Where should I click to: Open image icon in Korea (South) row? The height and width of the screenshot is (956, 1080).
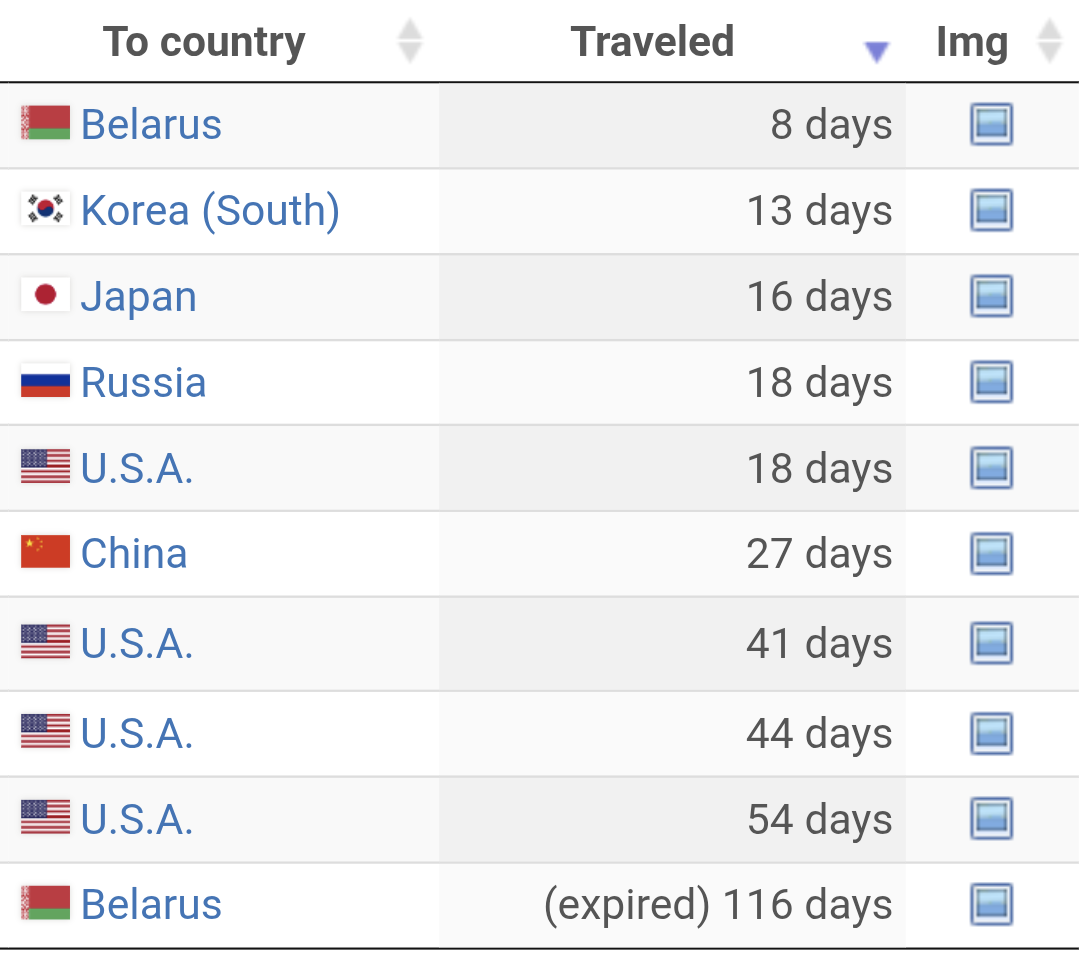pos(991,211)
